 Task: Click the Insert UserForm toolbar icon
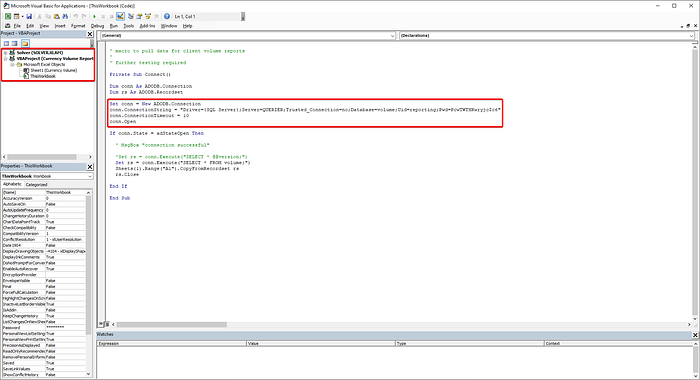[x=16, y=17]
